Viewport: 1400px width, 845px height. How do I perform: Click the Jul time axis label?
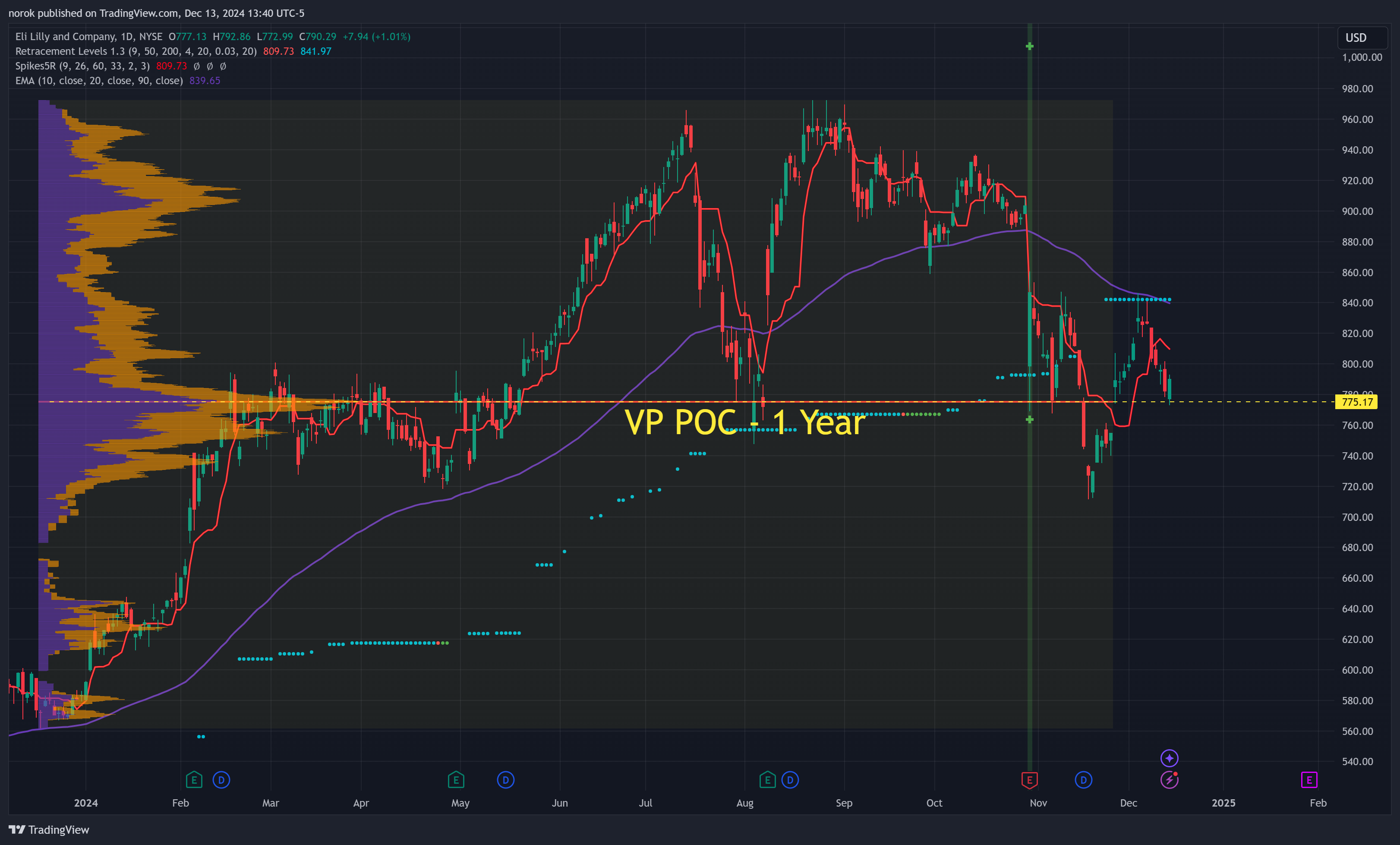(x=646, y=803)
